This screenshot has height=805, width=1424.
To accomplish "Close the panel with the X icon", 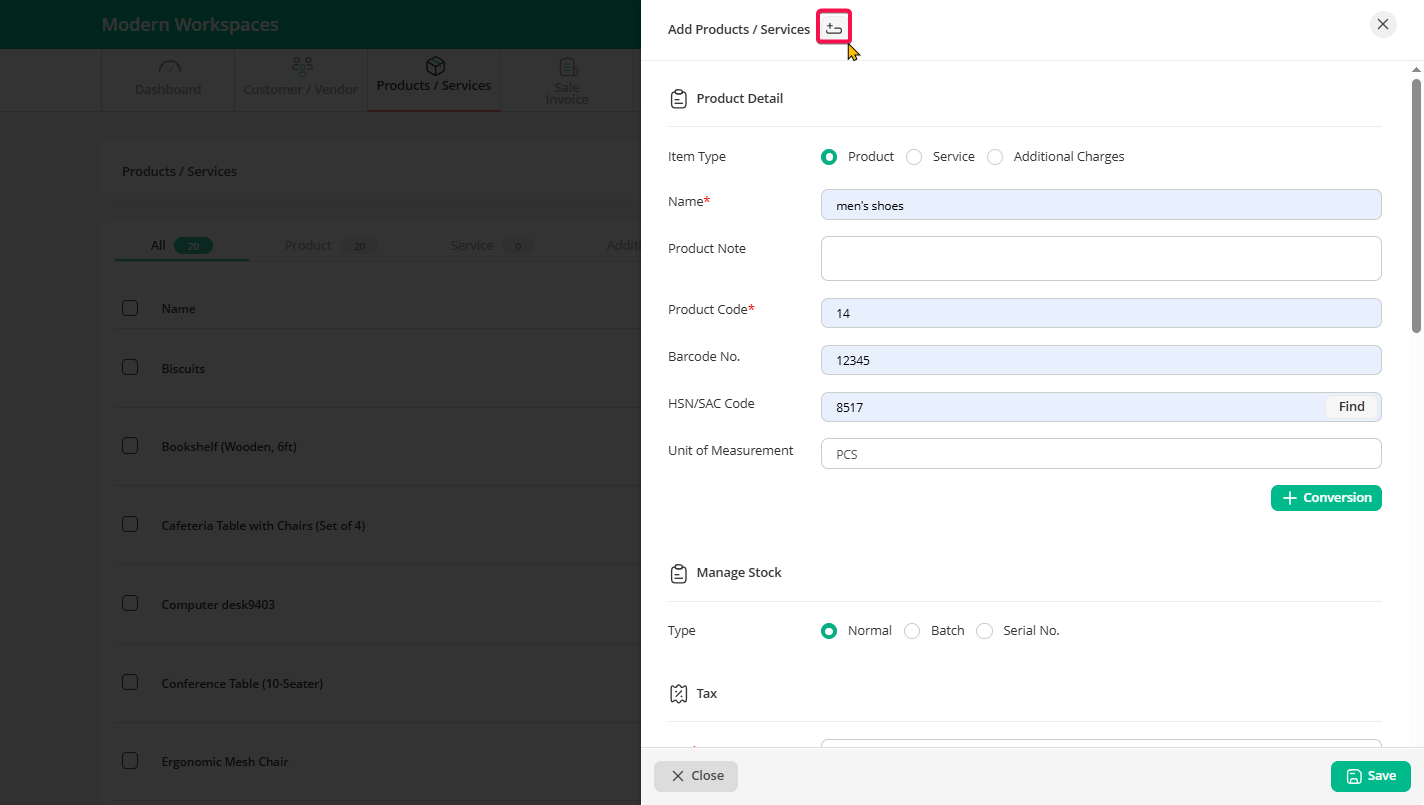I will 1382,25.
